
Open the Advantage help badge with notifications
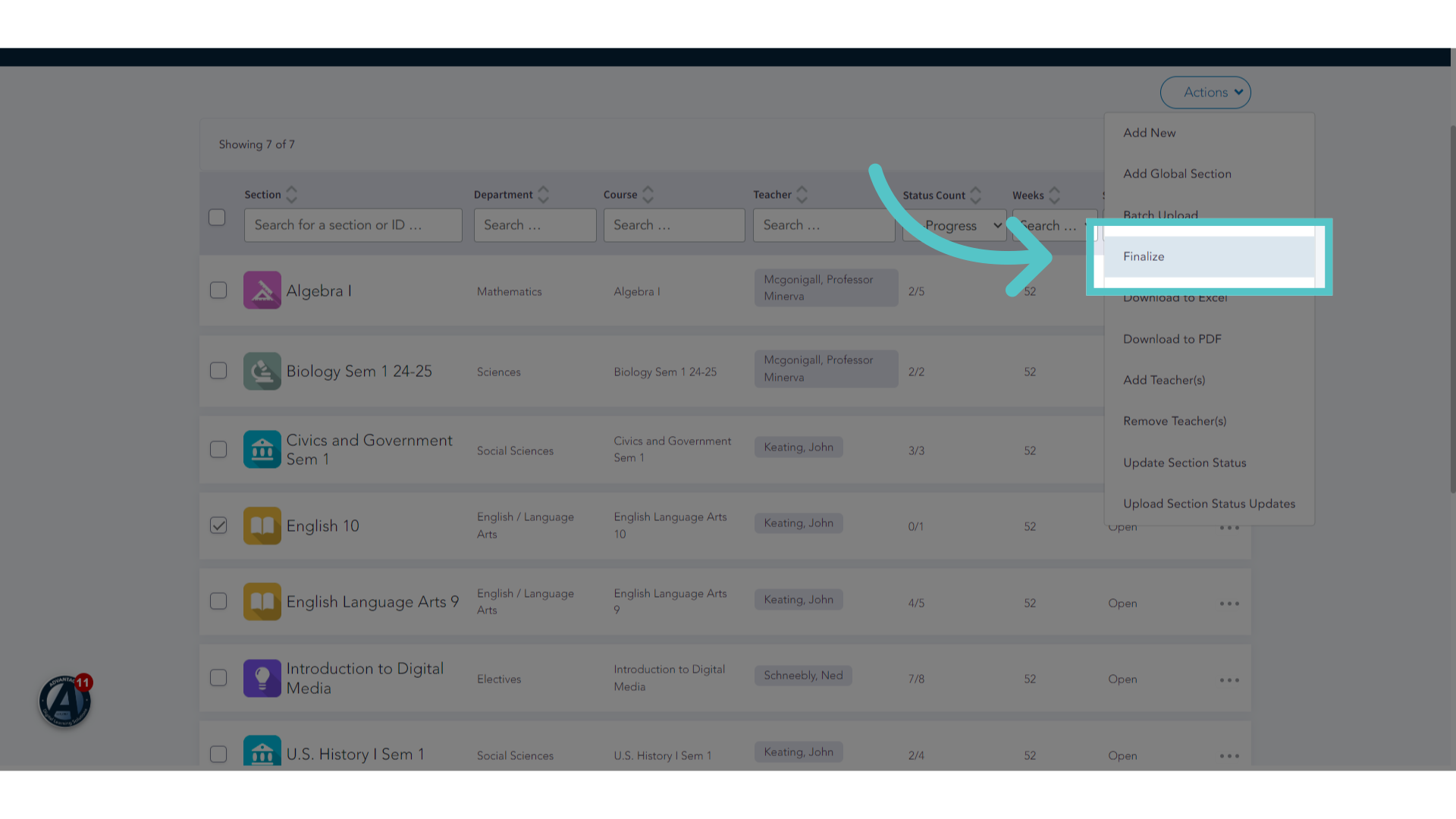pyautogui.click(x=65, y=701)
